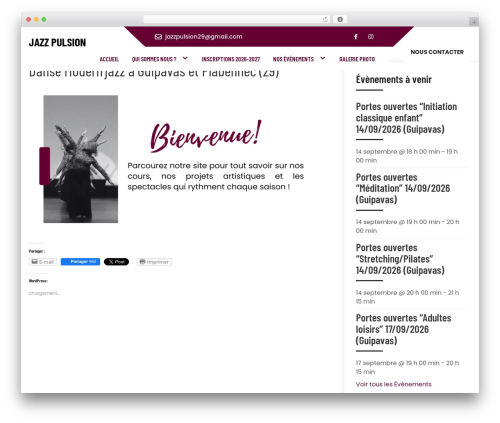Click the Bienvenue! heading graphic
The height and width of the screenshot is (423, 500).
[x=206, y=136]
